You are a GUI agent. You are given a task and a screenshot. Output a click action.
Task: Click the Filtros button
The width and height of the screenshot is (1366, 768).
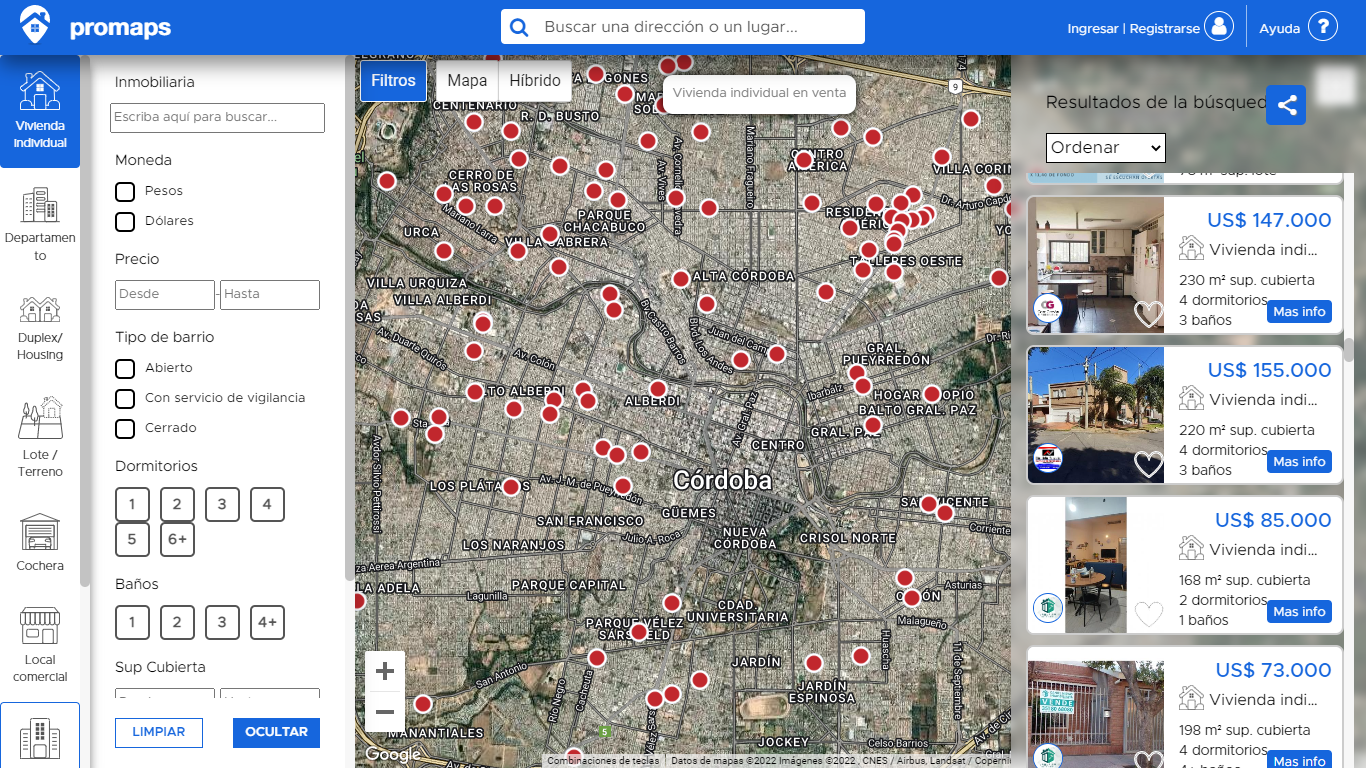coord(393,81)
